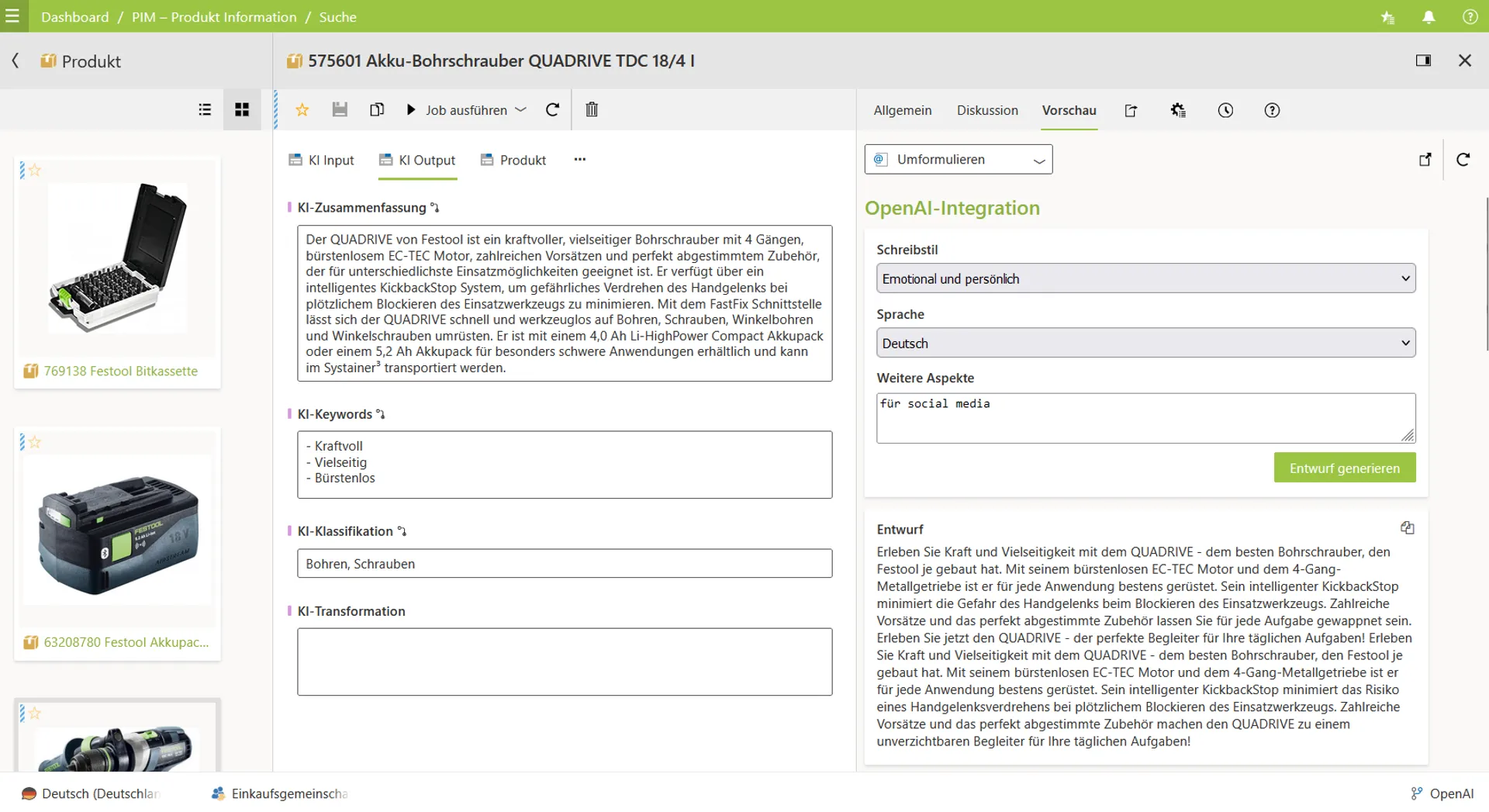The width and height of the screenshot is (1489, 812).
Task: Open the KI Input tab
Action: (321, 160)
